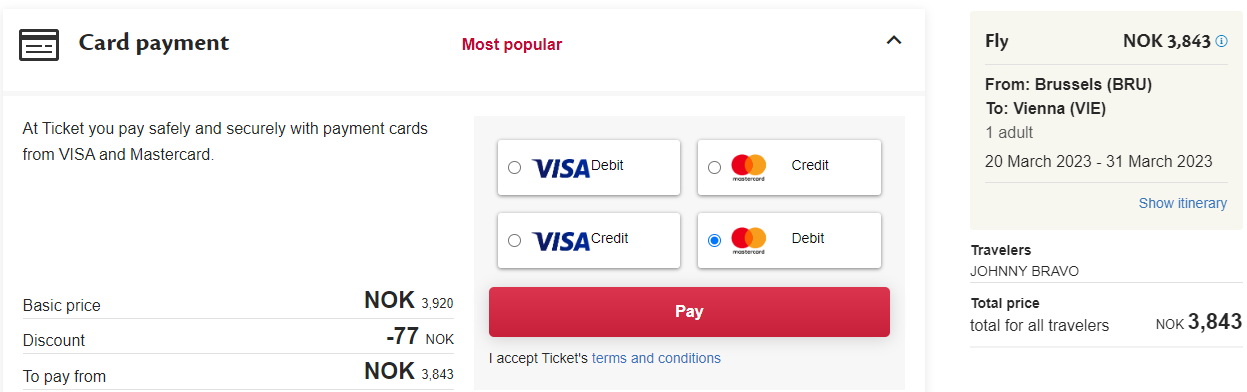This screenshot has width=1247, height=392.
Task: Select the Mastercard Debit radio button
Action: pos(714,240)
